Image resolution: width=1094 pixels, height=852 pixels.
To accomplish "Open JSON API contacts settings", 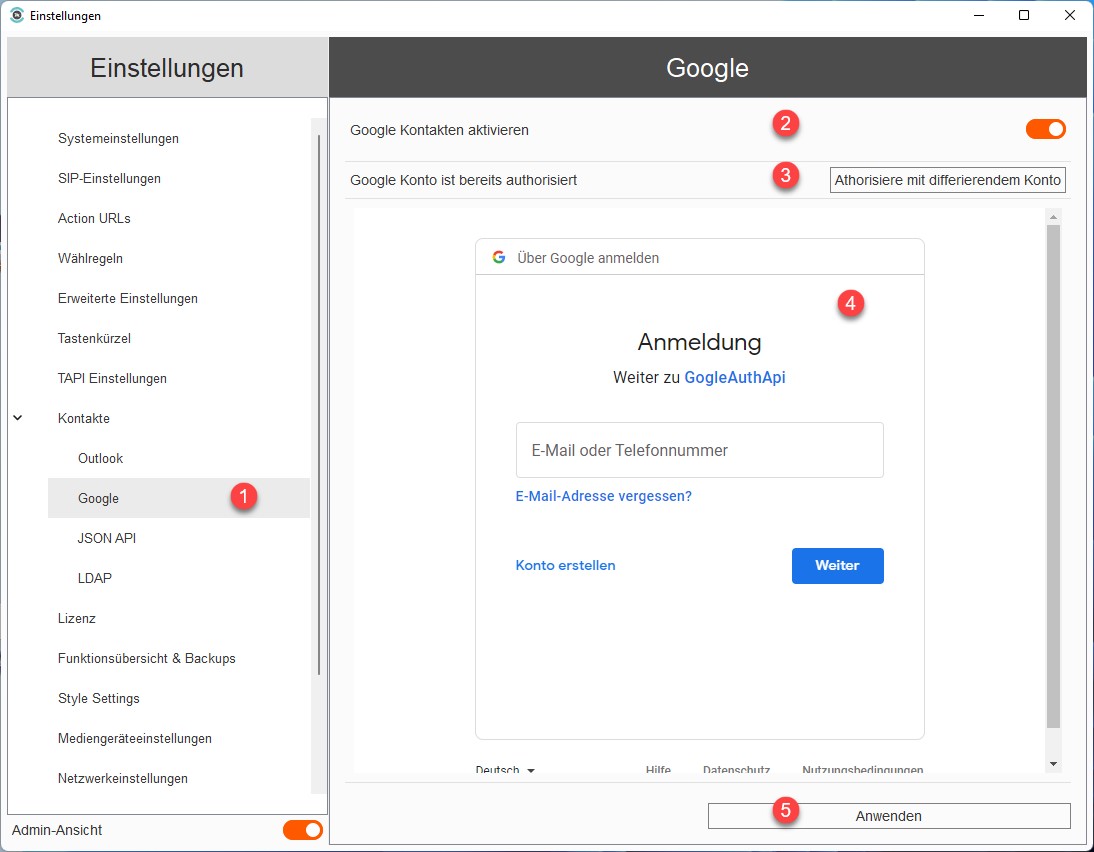I will 107,538.
